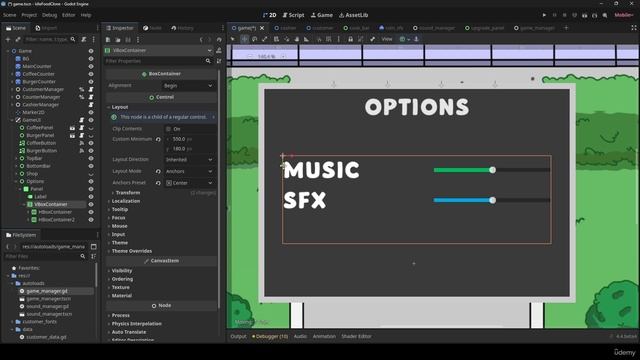
Task: Click the lock selected node icon
Action: (x=350, y=39)
